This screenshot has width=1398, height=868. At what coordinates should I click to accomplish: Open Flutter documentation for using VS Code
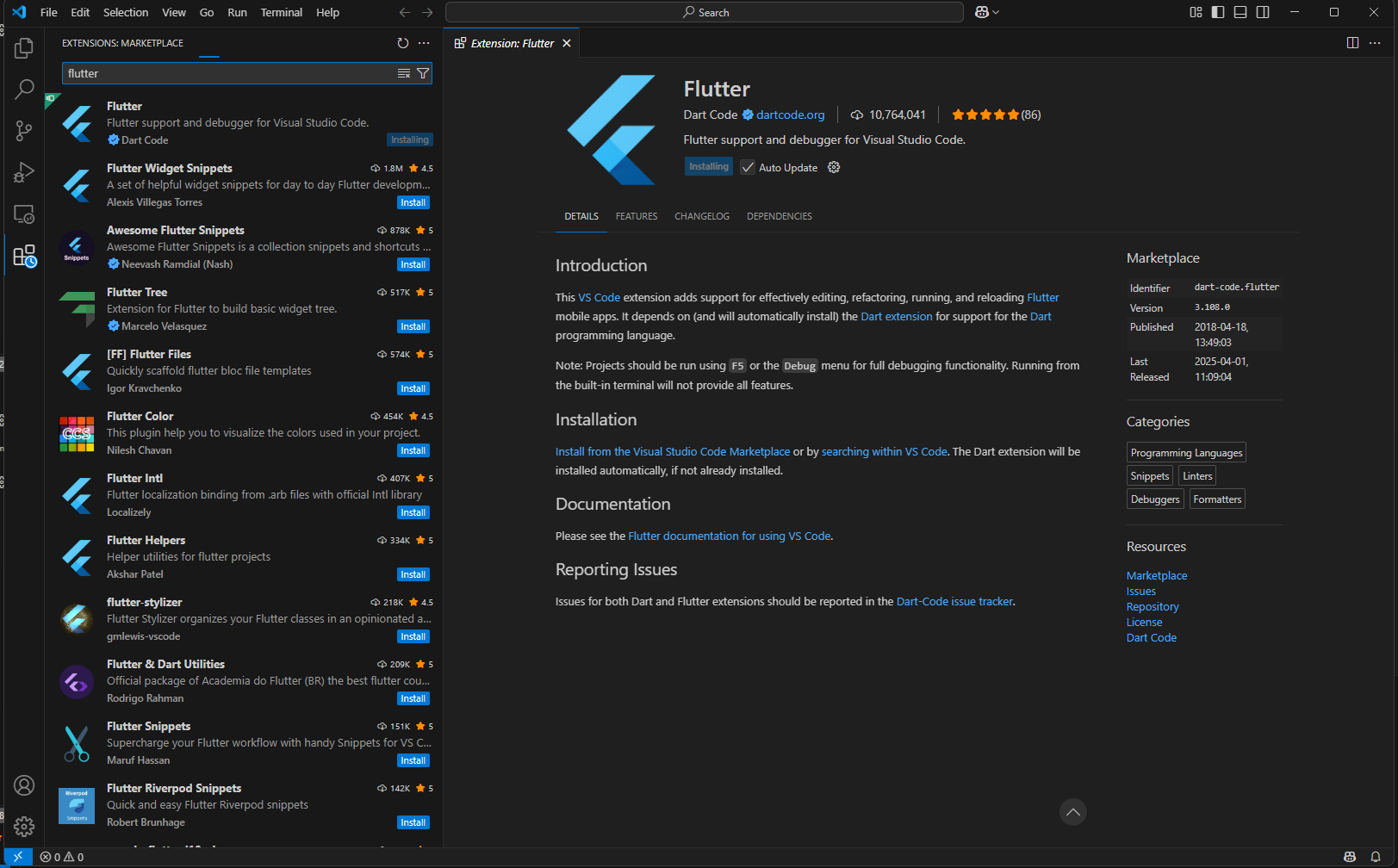point(730,536)
